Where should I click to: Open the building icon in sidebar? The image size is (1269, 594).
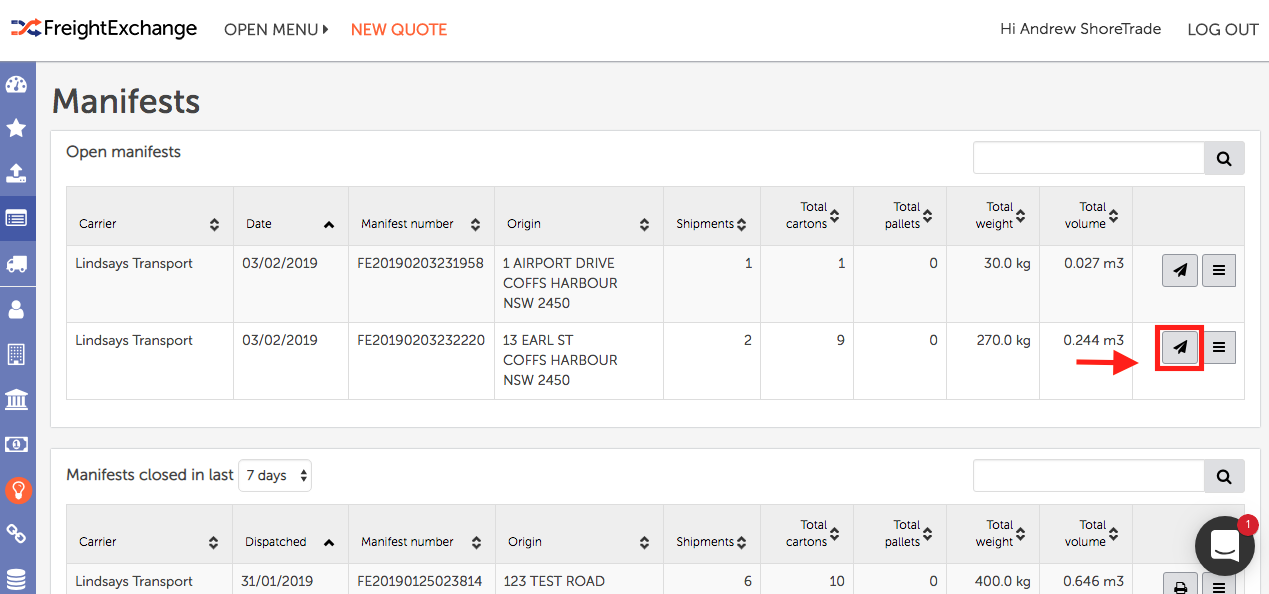coord(16,354)
